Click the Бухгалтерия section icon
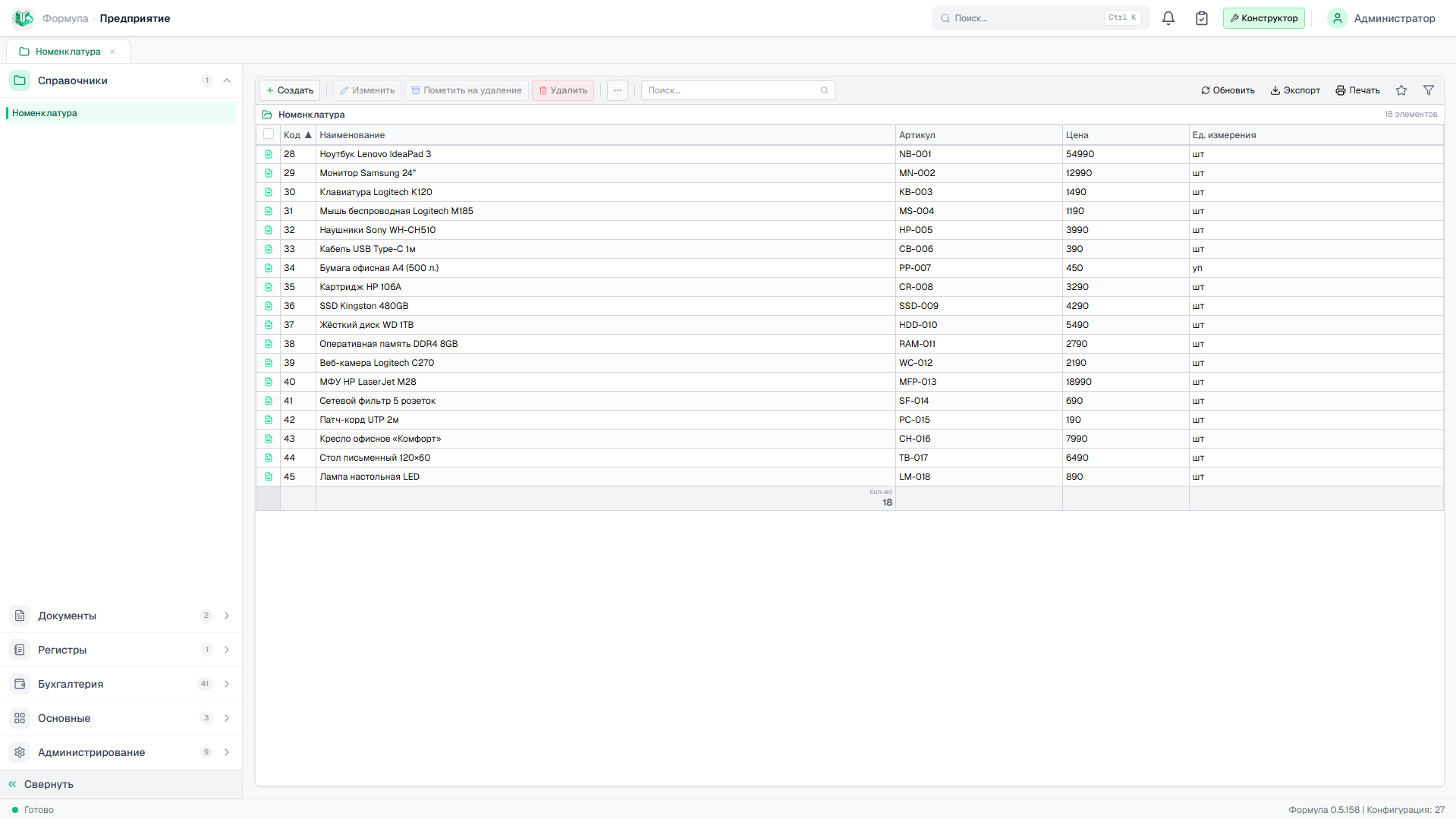 (20, 684)
